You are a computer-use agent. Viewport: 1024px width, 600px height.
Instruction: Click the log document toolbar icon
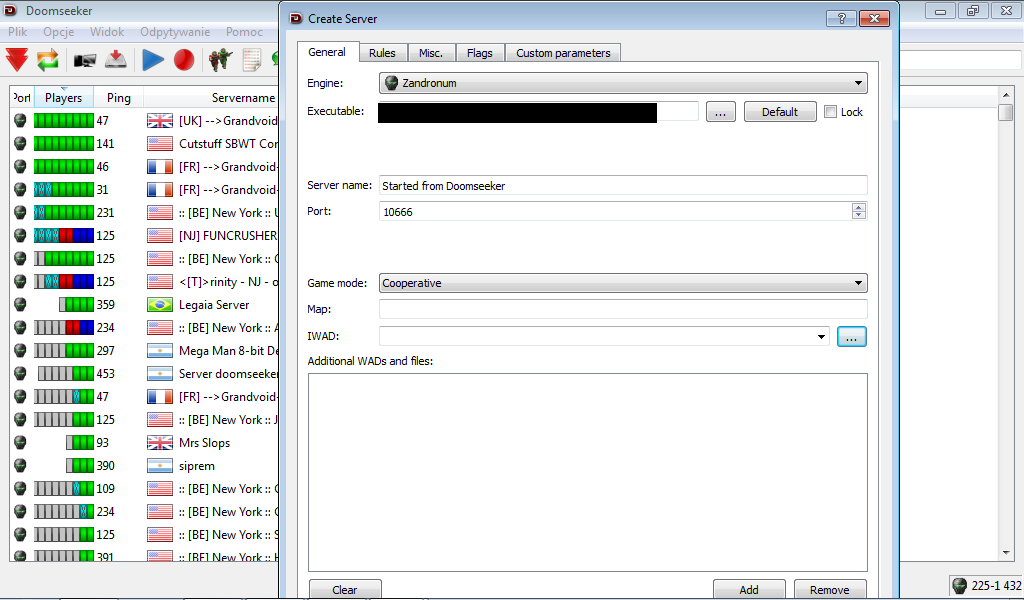pyautogui.click(x=251, y=60)
